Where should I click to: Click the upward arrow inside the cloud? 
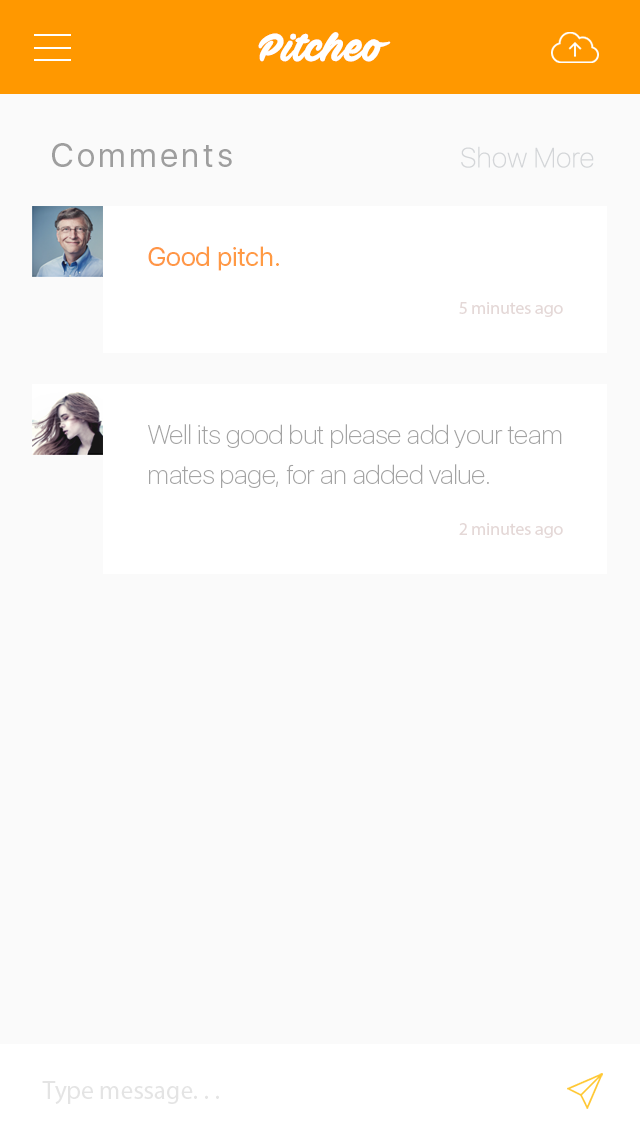pyautogui.click(x=574, y=49)
